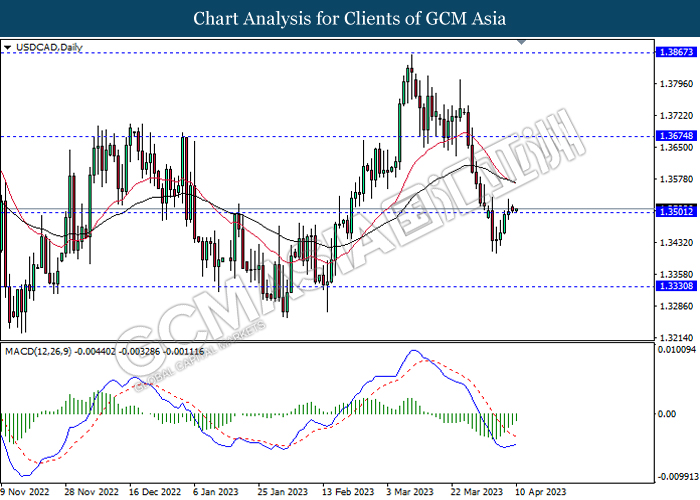The image size is (700, 500).
Task: Click the 1.33580 price axis value
Action: tap(676, 274)
